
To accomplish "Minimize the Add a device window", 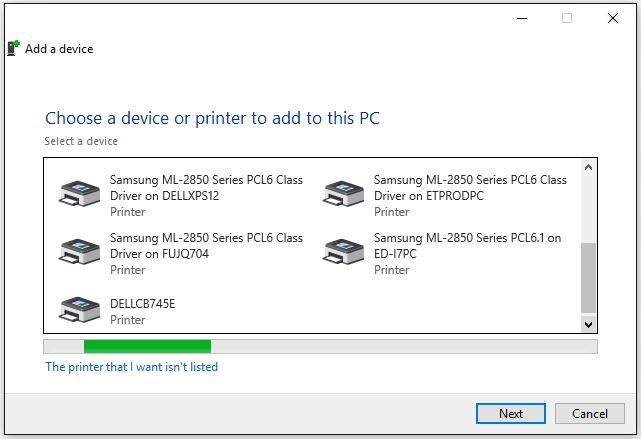I will (x=522, y=18).
